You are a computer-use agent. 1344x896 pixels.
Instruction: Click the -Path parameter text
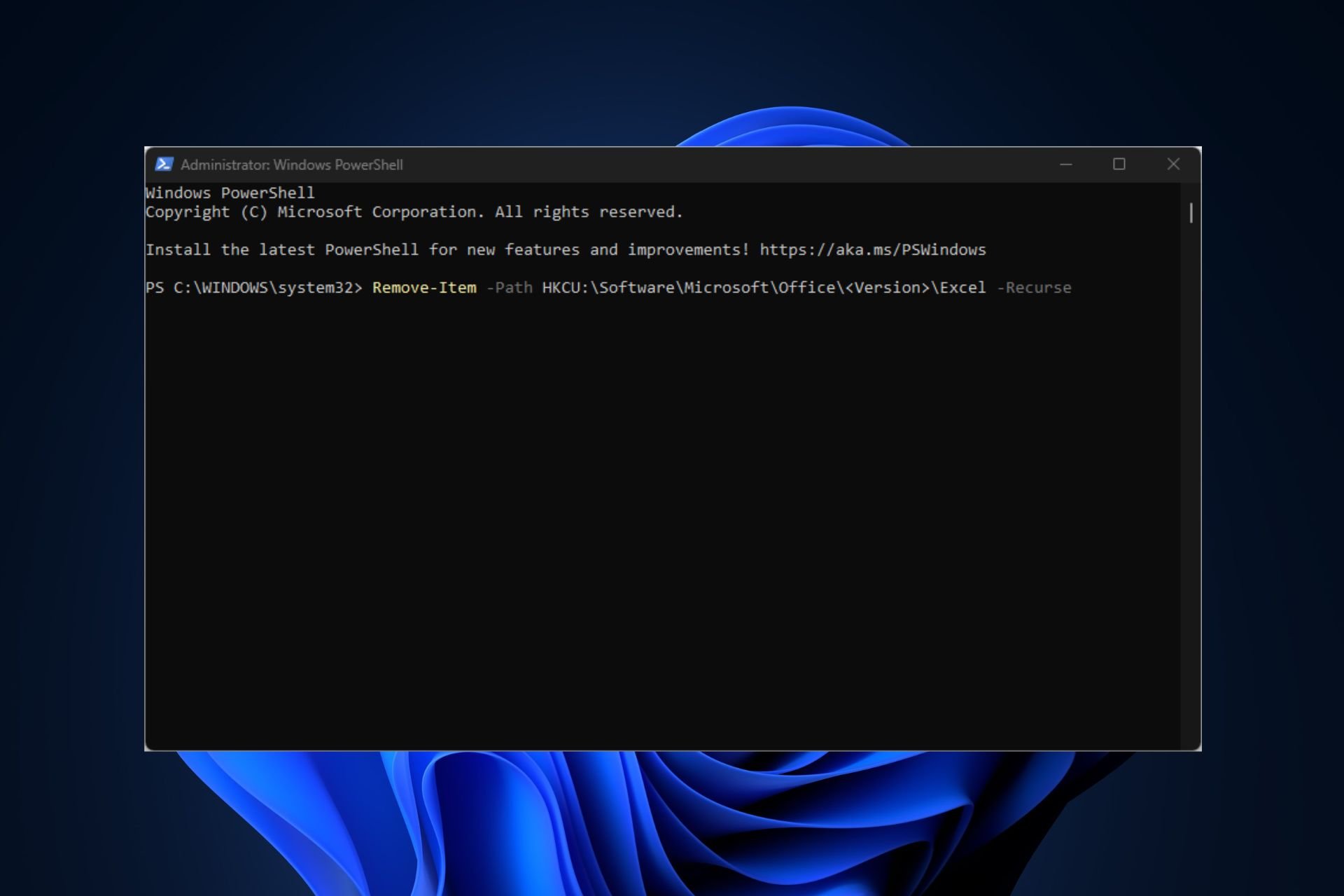click(x=509, y=288)
